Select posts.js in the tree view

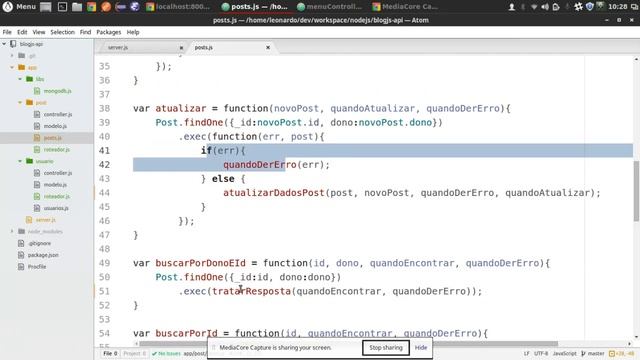tap(52, 138)
